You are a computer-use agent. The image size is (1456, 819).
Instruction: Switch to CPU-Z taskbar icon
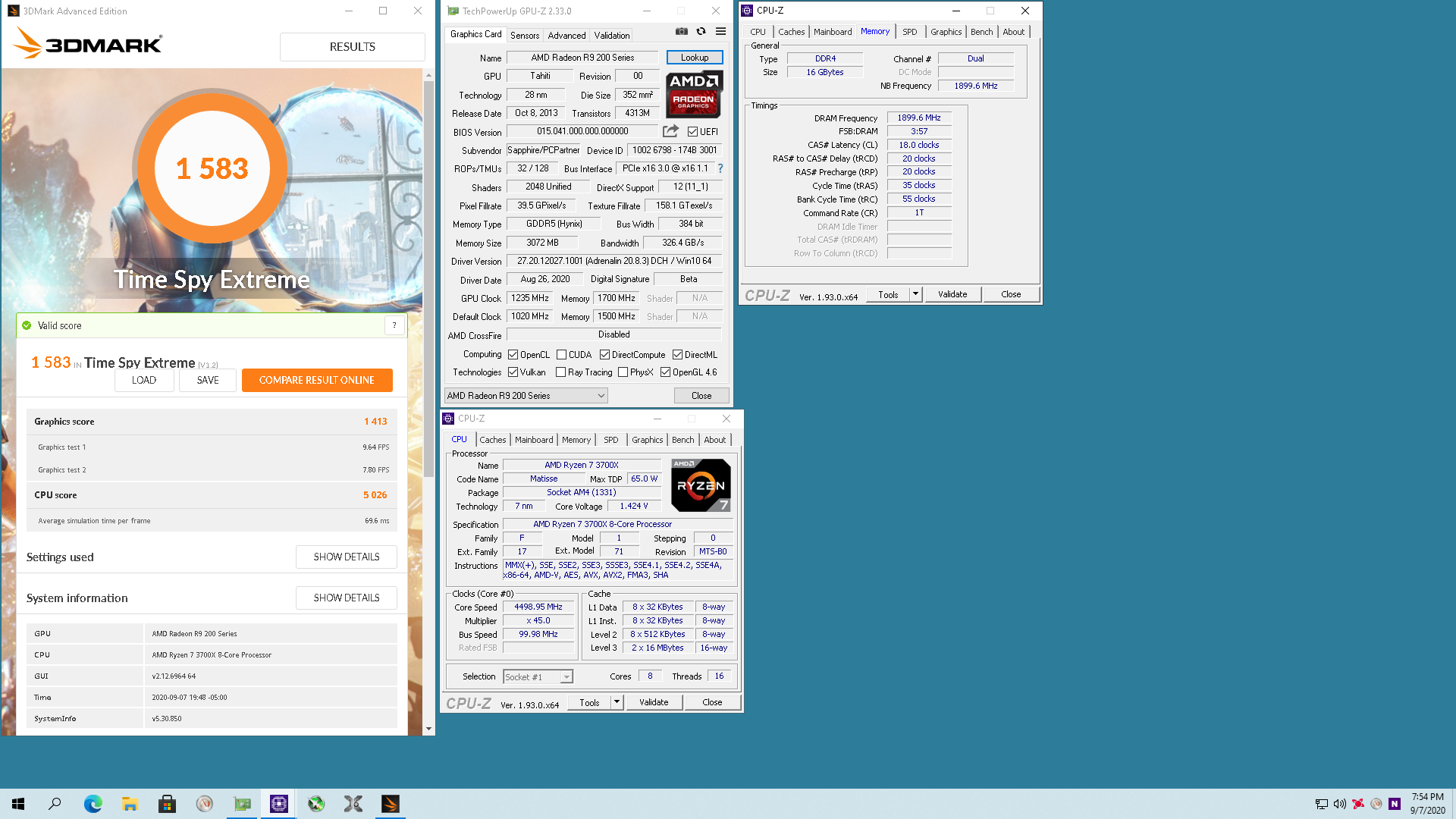279,804
